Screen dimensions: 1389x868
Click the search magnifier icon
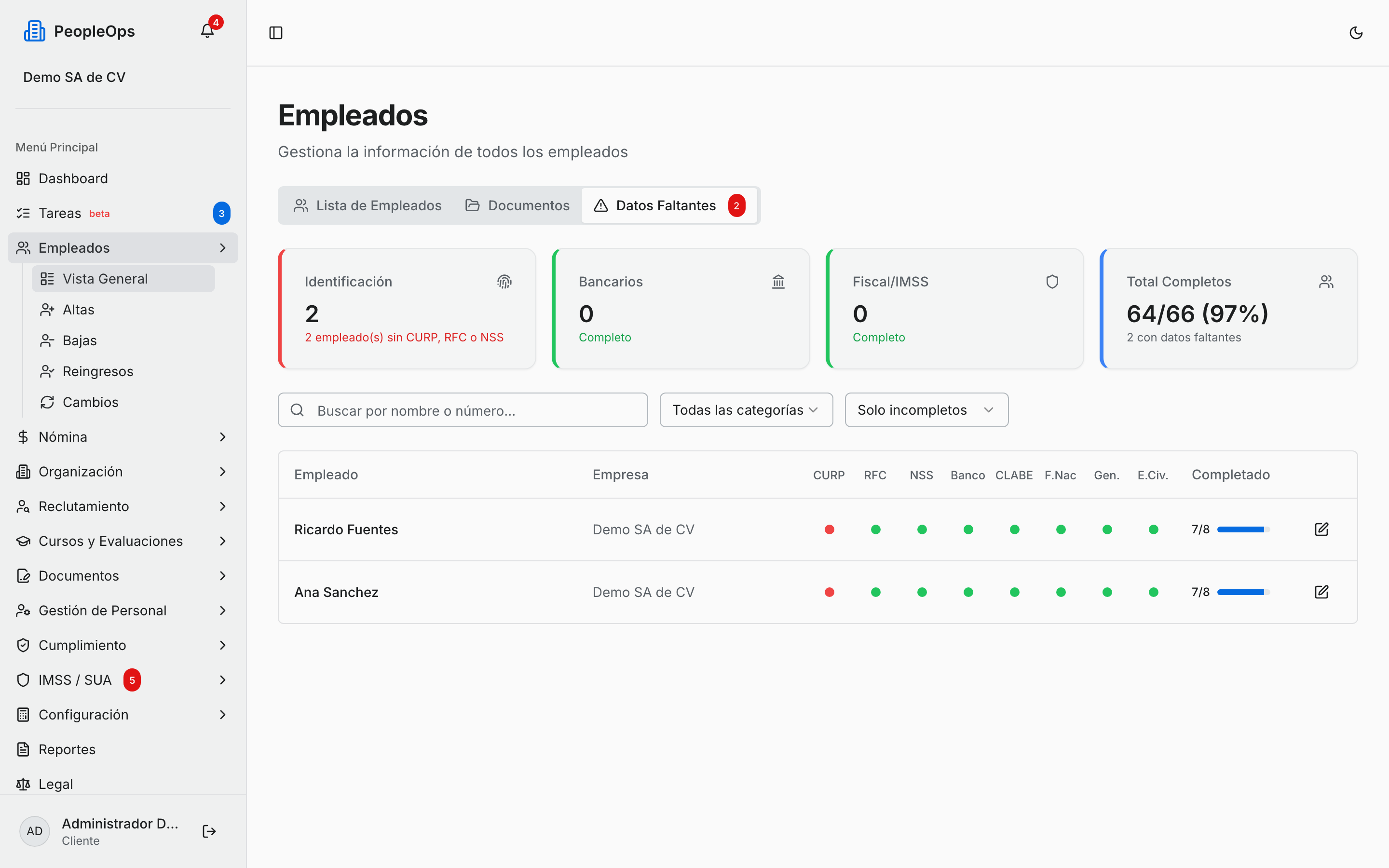click(297, 410)
